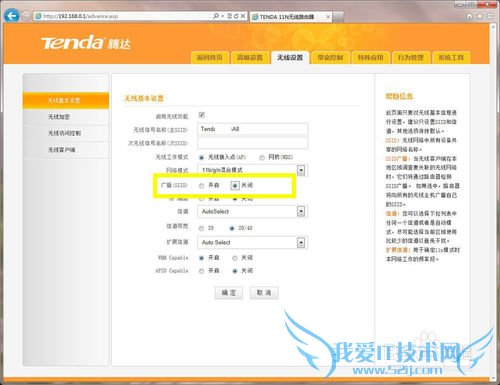Switch to the 高级设置 tab
The height and width of the screenshot is (385, 500).
pos(250,57)
